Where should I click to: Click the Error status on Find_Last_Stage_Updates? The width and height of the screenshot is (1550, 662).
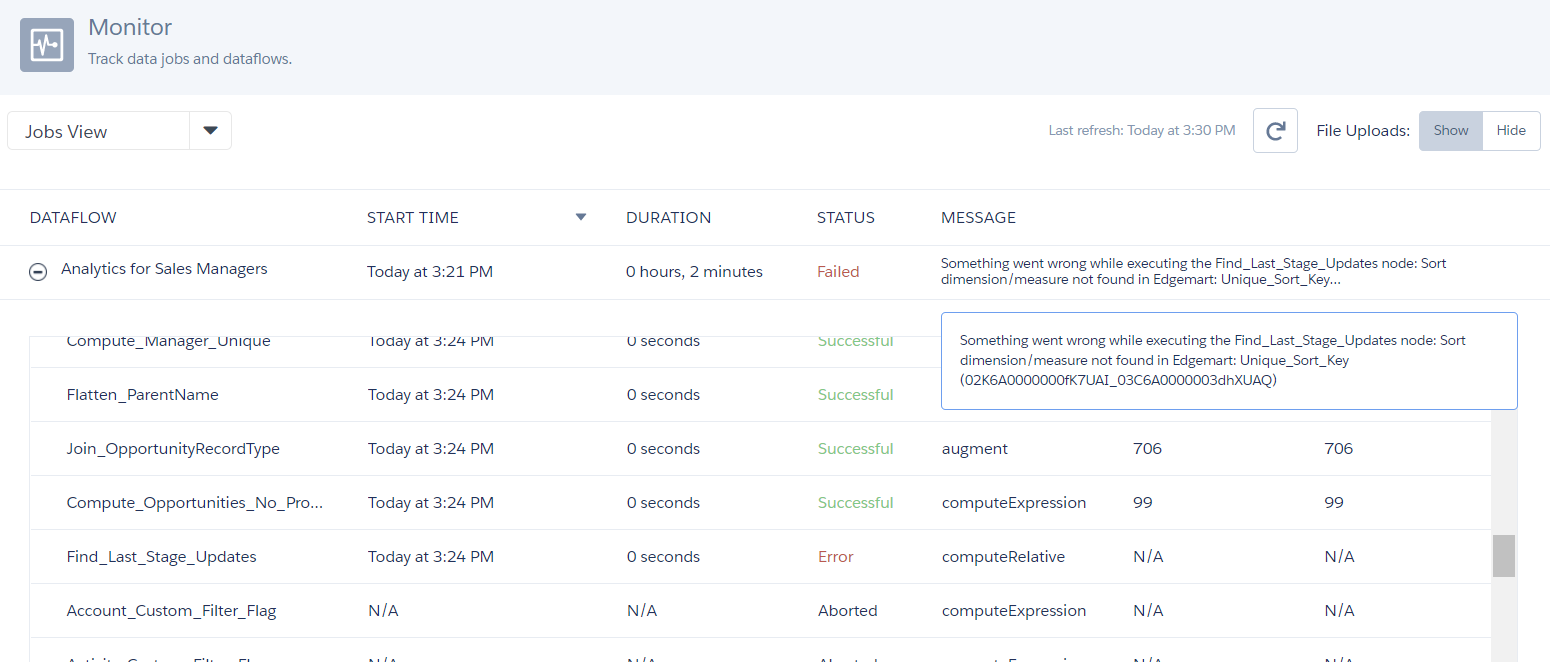835,556
